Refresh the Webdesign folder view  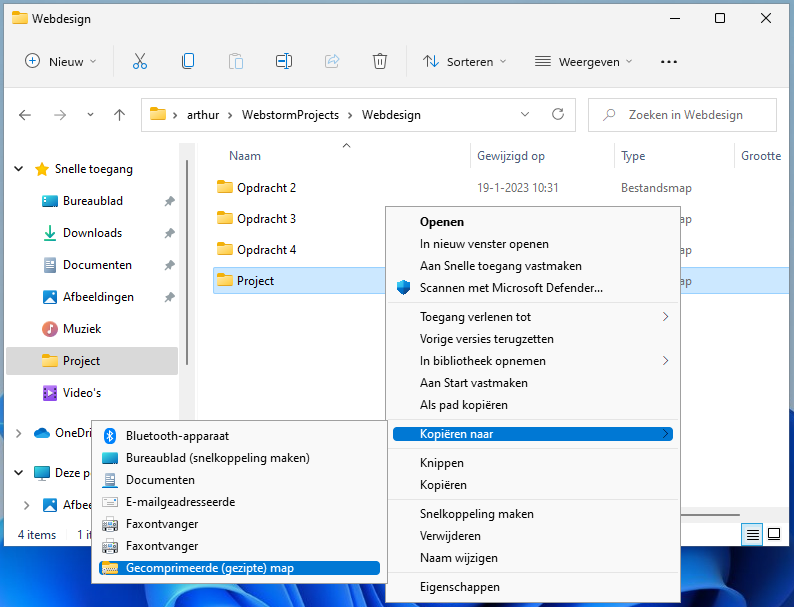[558, 114]
